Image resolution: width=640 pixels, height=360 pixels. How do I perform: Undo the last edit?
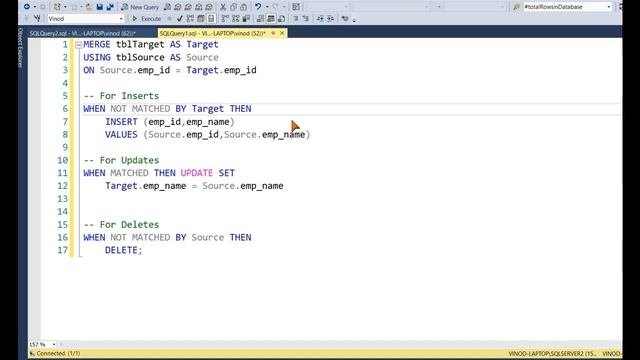[258, 7]
